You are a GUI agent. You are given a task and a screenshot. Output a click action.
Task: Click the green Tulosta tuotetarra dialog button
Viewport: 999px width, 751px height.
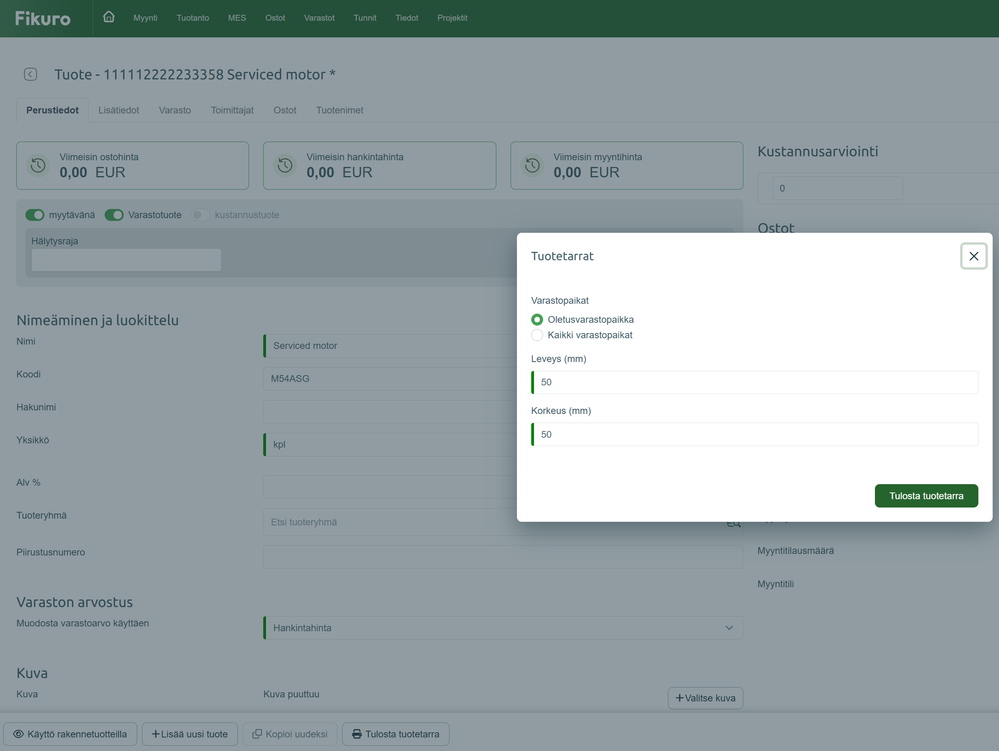coord(926,496)
